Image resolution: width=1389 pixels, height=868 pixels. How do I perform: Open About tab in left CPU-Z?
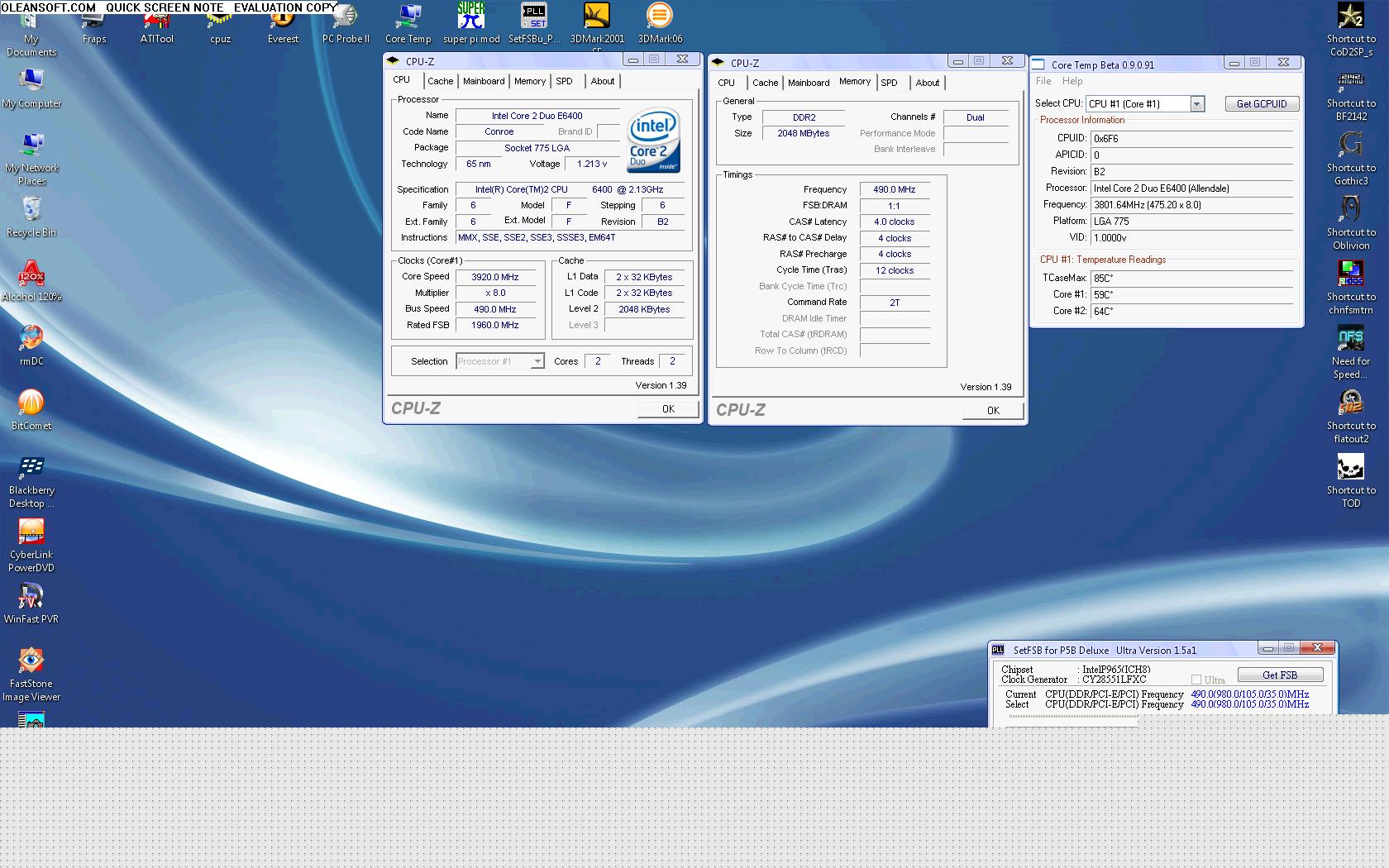[x=603, y=81]
